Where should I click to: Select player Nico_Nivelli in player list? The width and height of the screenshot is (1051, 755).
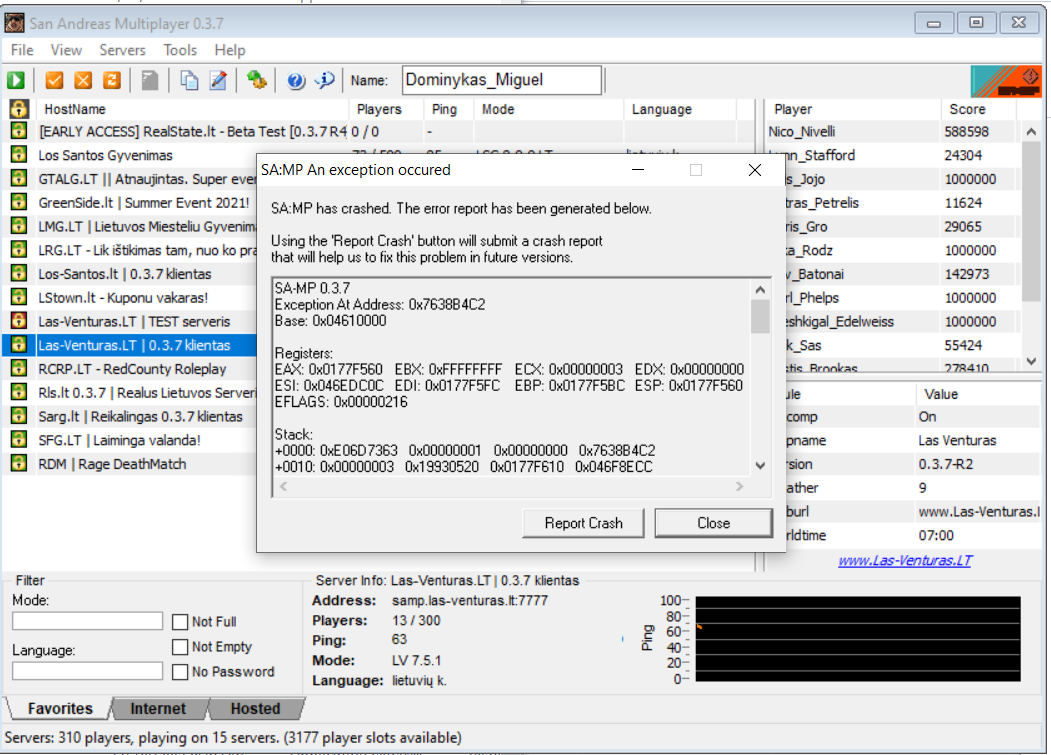(802, 131)
